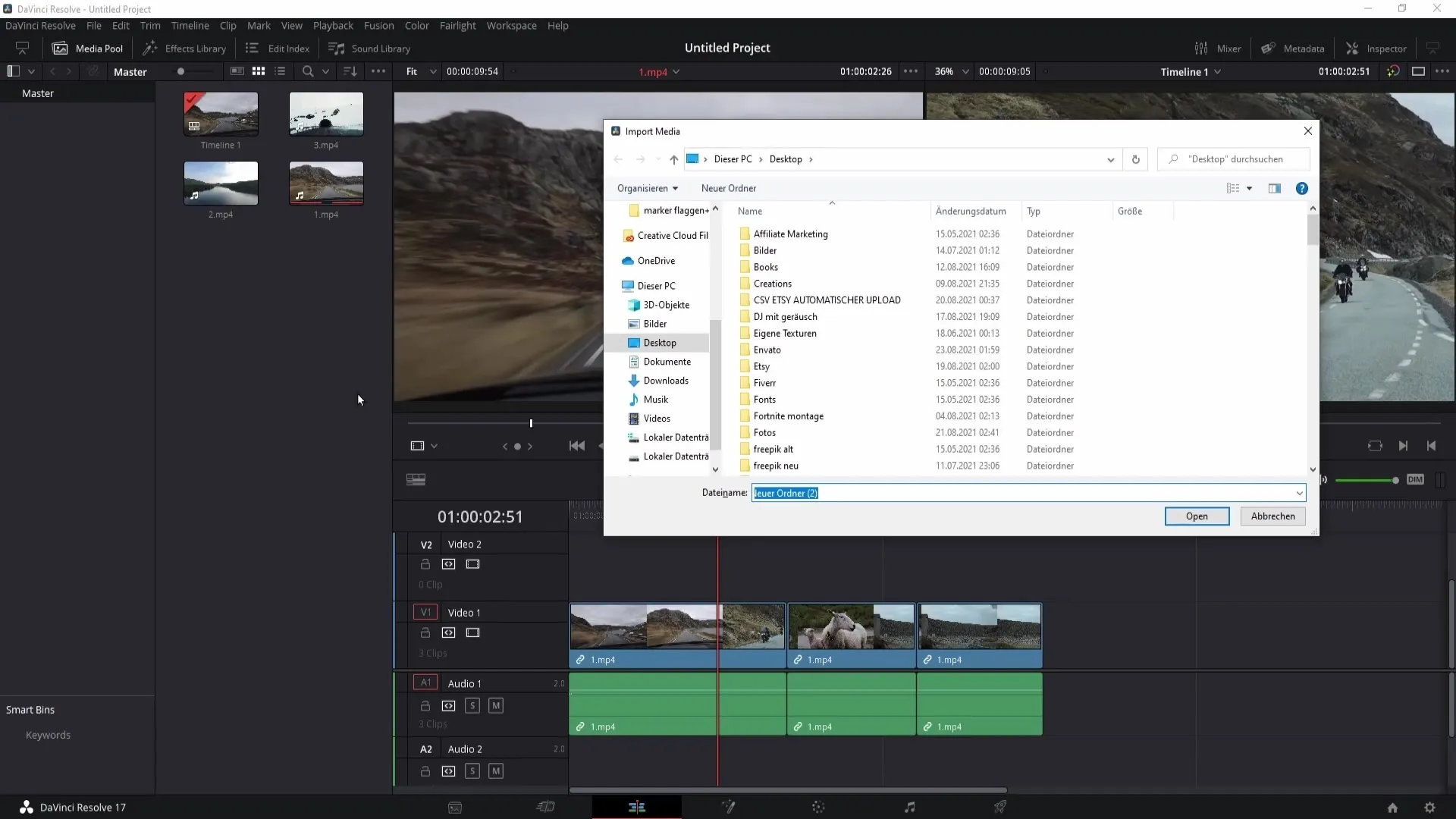1456x819 pixels.
Task: Click Abbrechen to cancel the import
Action: pos(1272,516)
